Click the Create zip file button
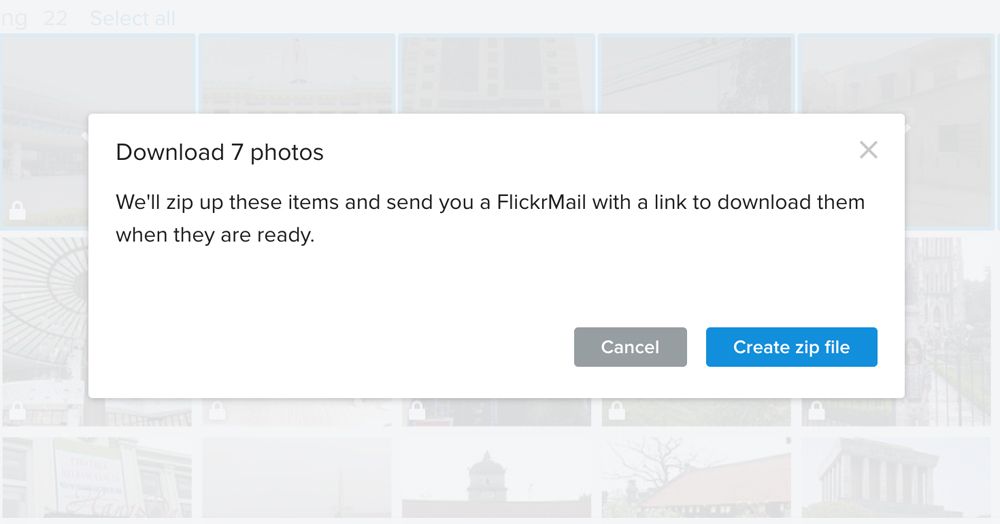Screen dimensions: 1000x524 [x=791, y=347]
